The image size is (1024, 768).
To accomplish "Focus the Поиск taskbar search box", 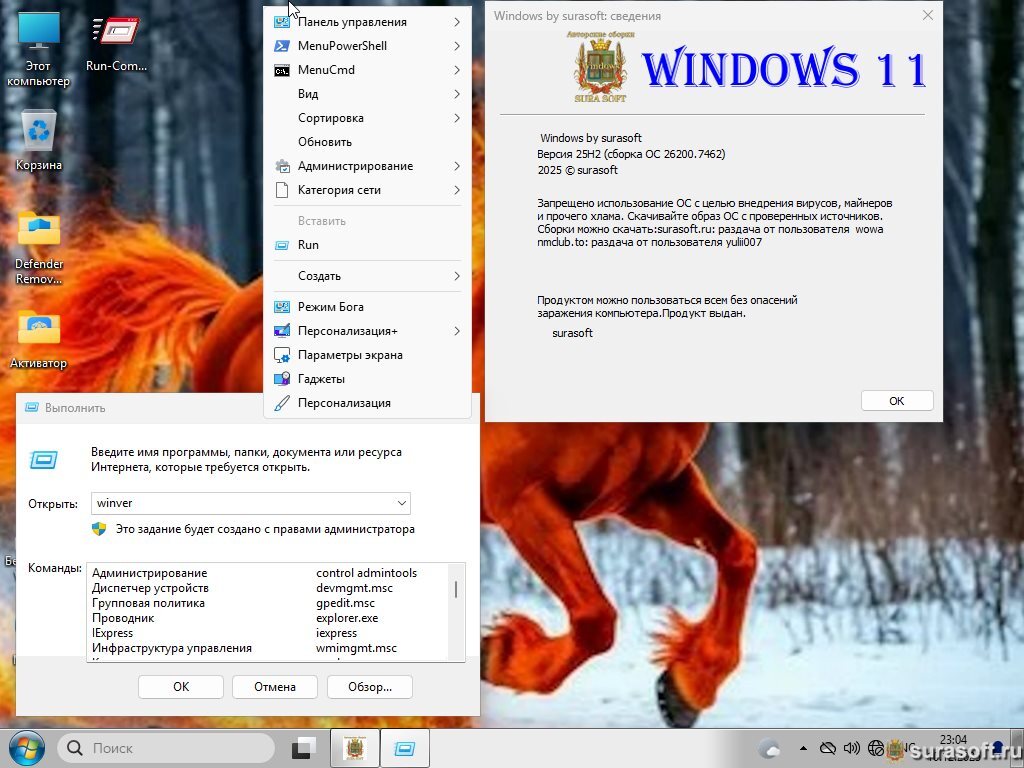I will coord(167,748).
